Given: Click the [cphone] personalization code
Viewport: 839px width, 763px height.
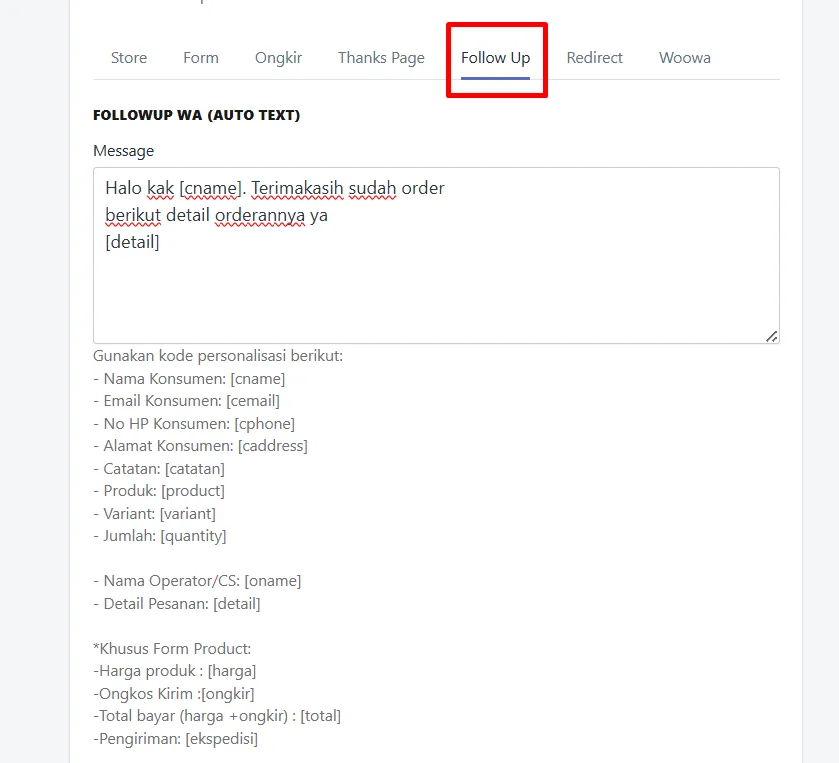Looking at the screenshot, I should coord(265,424).
